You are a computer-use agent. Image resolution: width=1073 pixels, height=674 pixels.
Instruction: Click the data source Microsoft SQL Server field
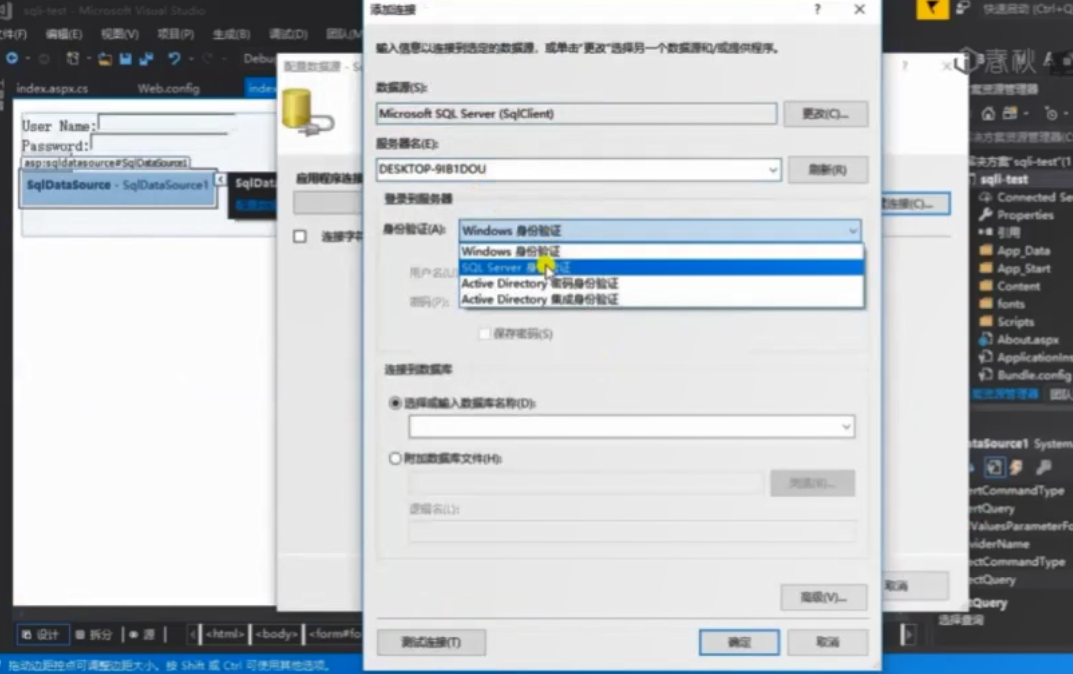click(576, 114)
